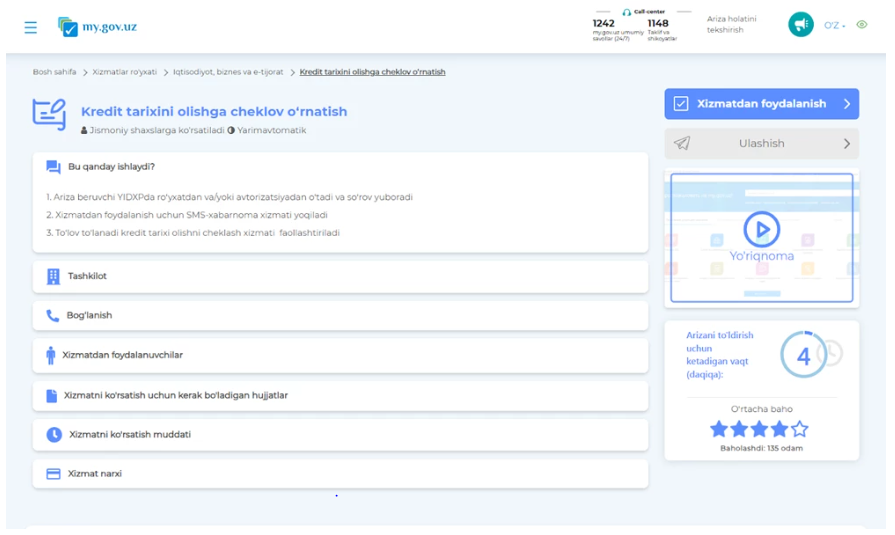Viewport: 895px width, 535px height.
Task: Click the Bu qanday ishlaydi chat icon
Action: pos(53,167)
